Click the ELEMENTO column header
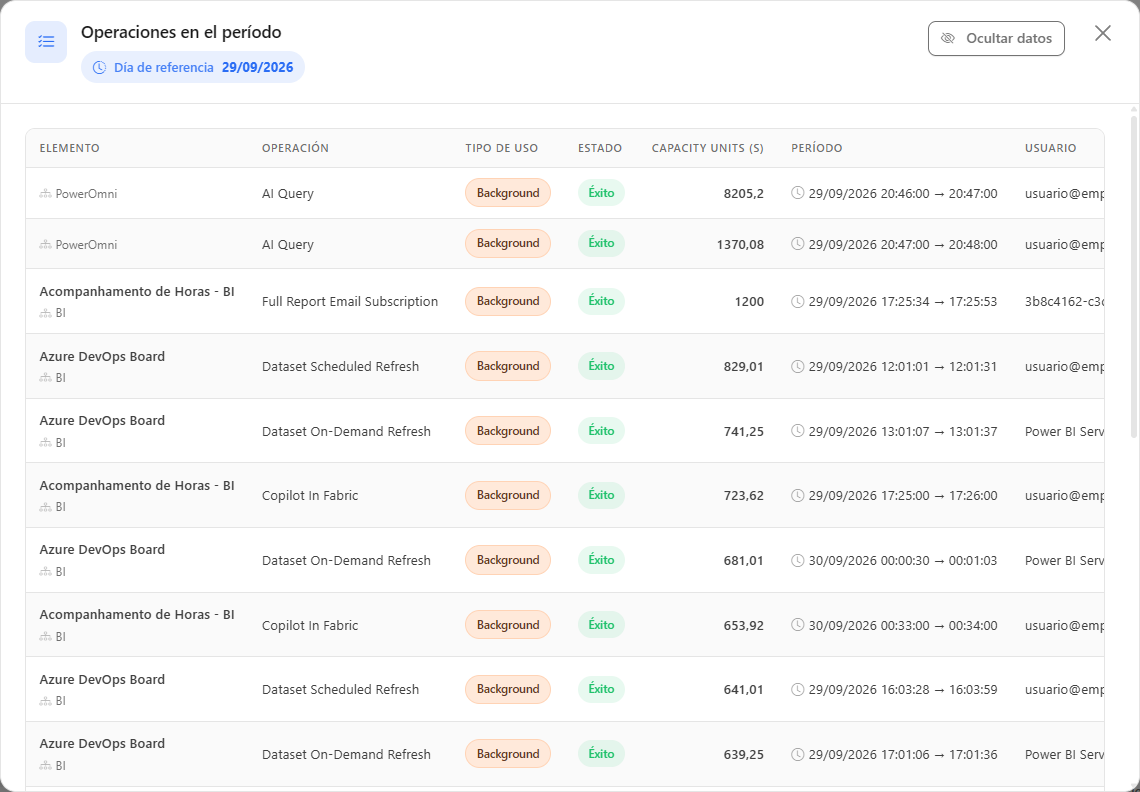This screenshot has width=1140, height=792. pyautogui.click(x=70, y=148)
